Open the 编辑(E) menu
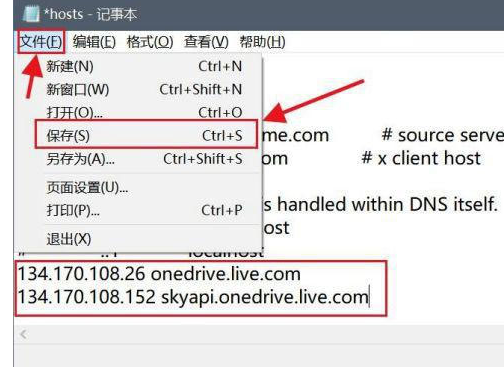Viewport: 504px width, 367px height. (94, 42)
